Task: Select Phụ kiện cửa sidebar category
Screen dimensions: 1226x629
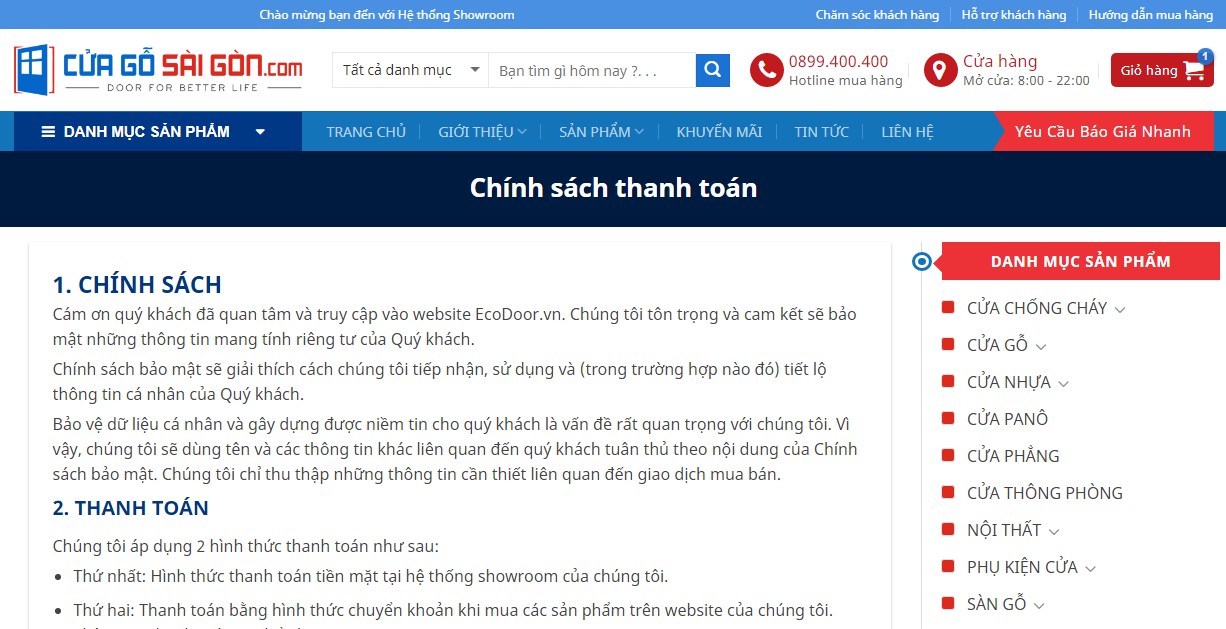Action: coord(1022,567)
